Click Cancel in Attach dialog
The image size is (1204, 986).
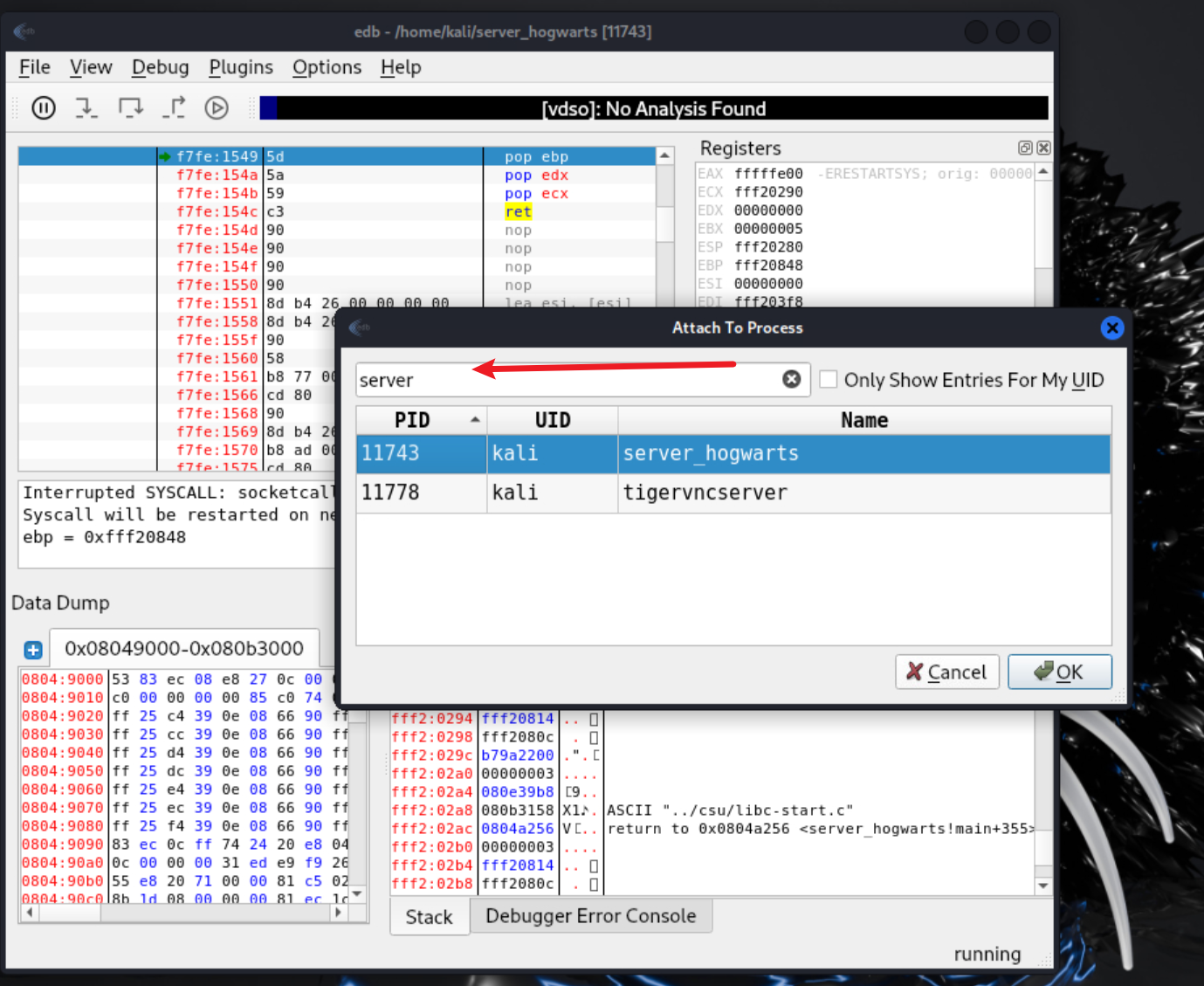(947, 672)
